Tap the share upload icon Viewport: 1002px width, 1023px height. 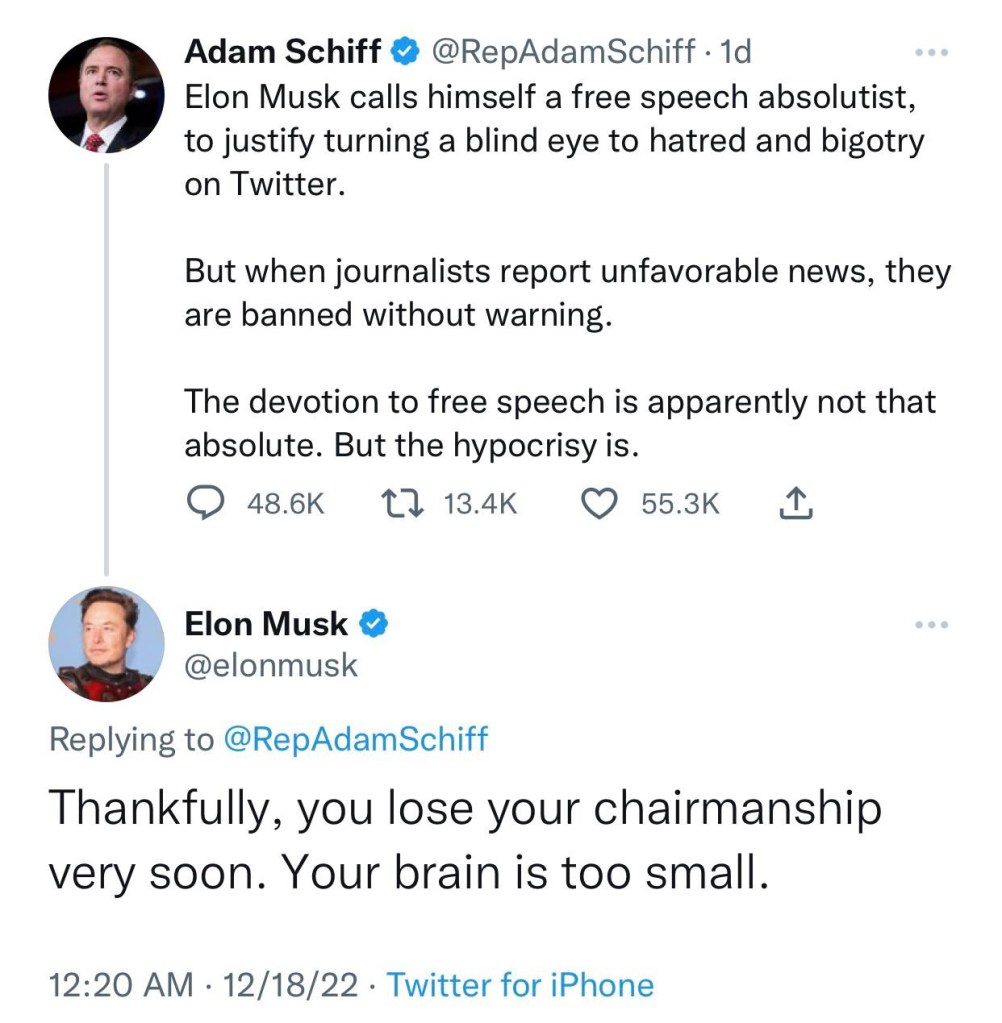click(x=796, y=503)
